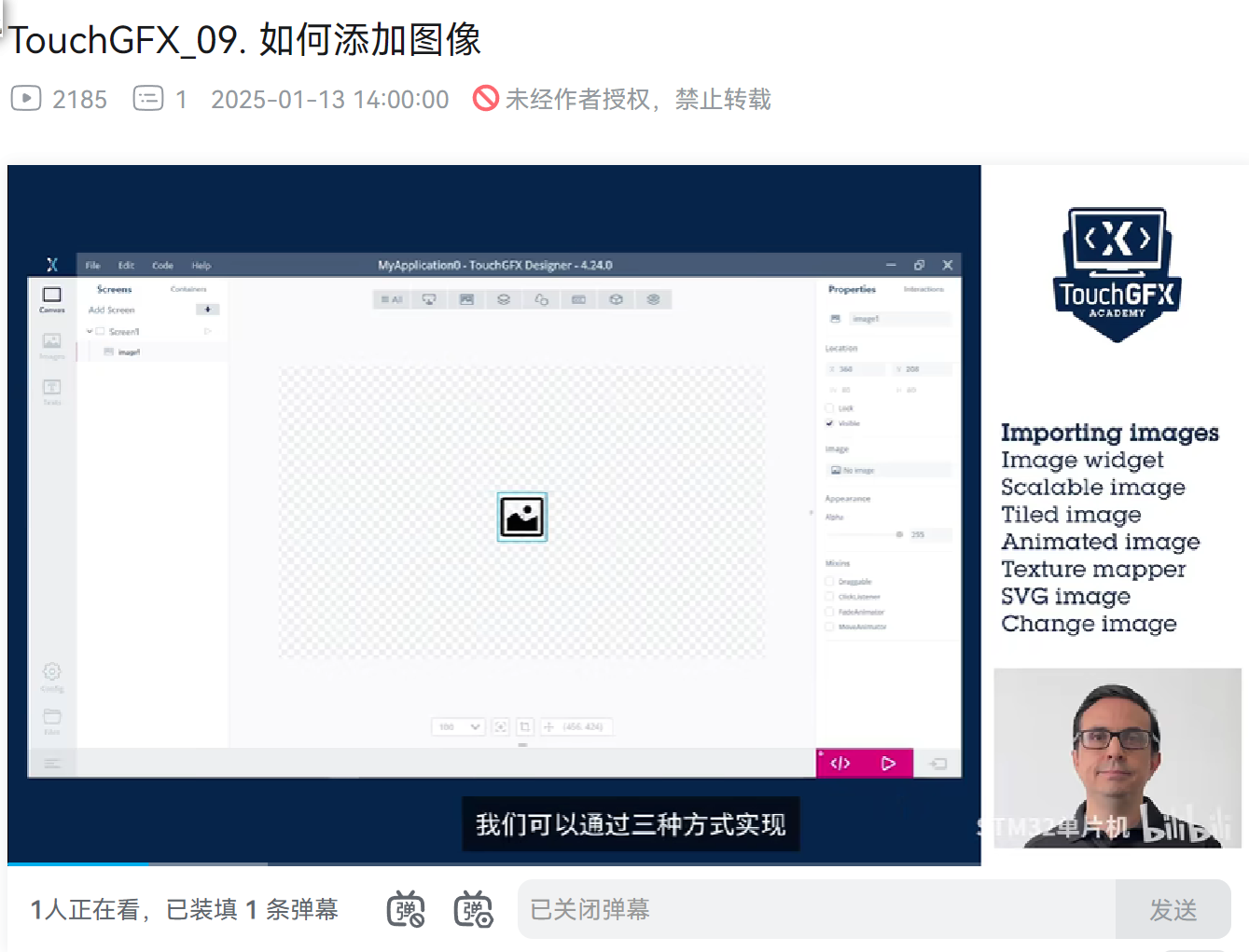The image size is (1249, 952).
Task: Open the File menu
Action: pos(92,266)
